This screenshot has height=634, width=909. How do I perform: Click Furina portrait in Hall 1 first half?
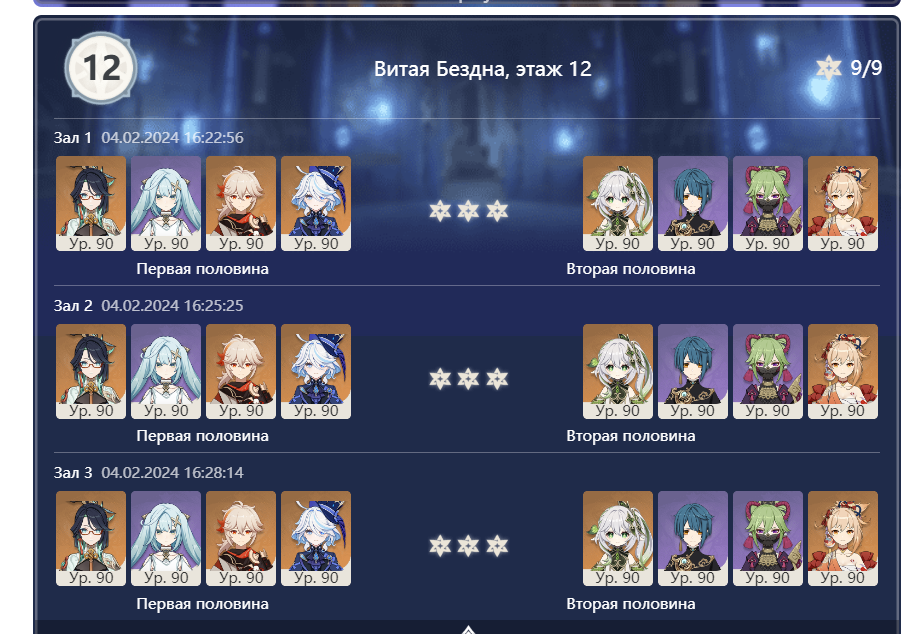[x=316, y=203]
